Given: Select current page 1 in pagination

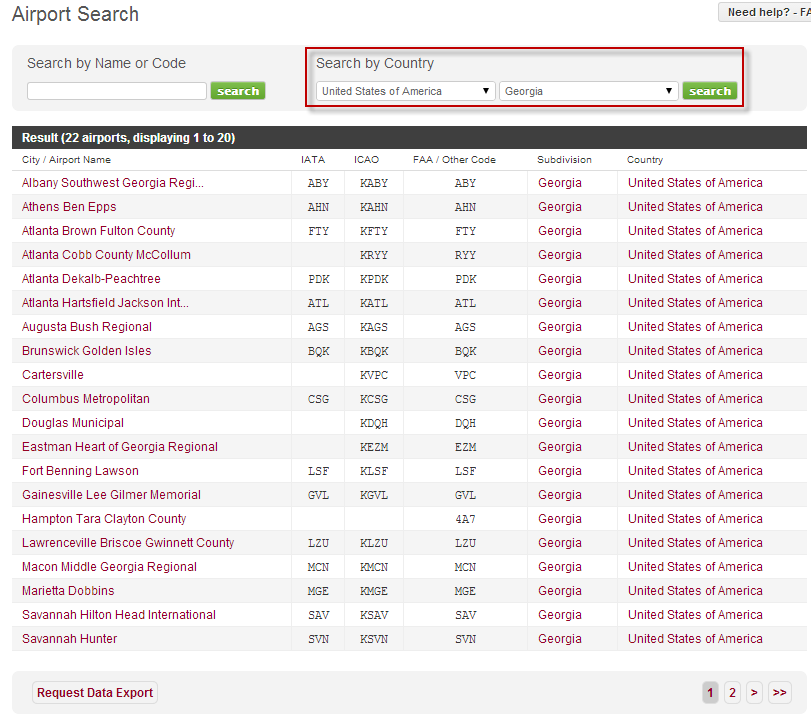Looking at the screenshot, I should point(710,693).
